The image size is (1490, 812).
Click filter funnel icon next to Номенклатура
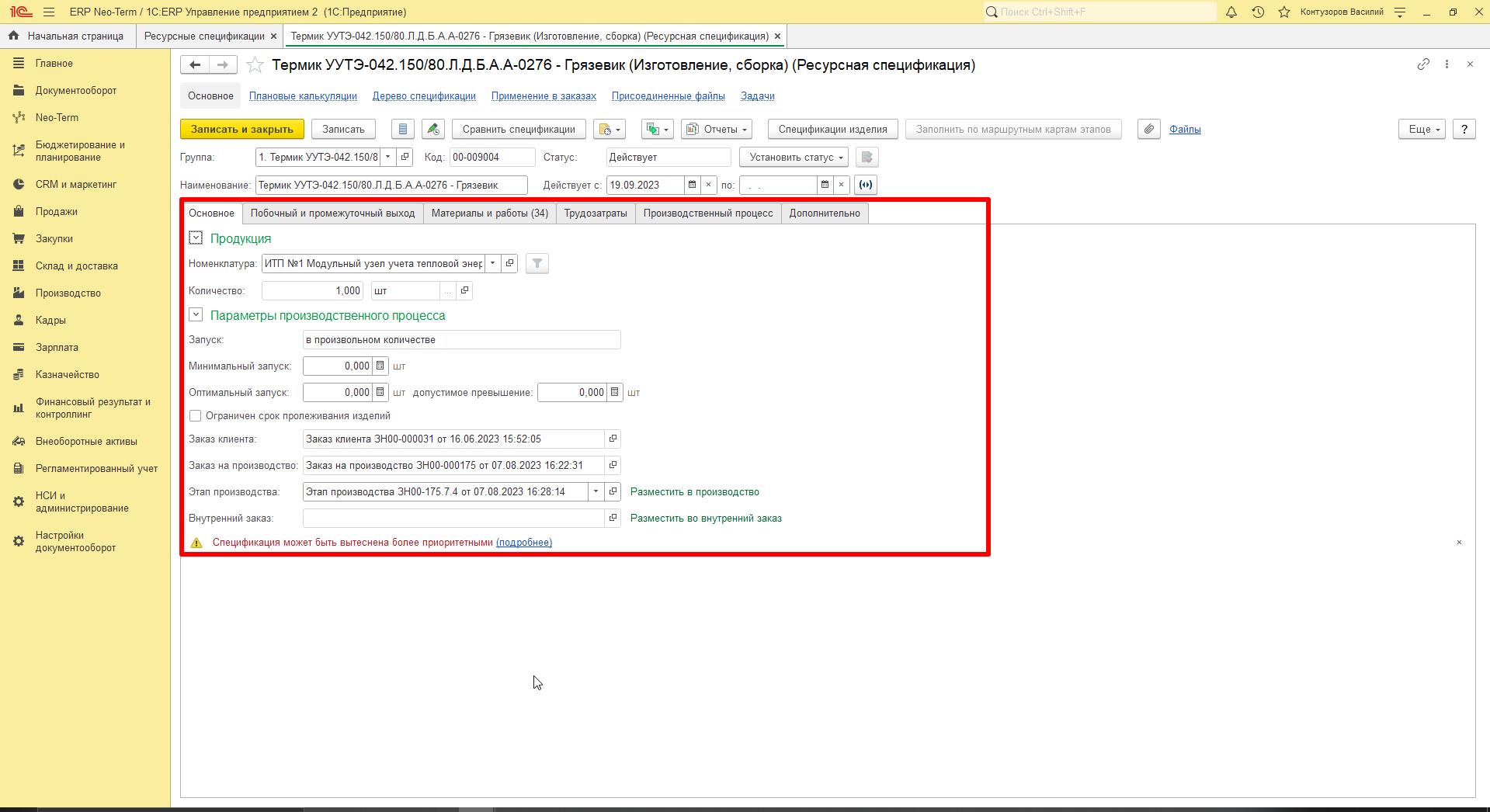pos(537,264)
